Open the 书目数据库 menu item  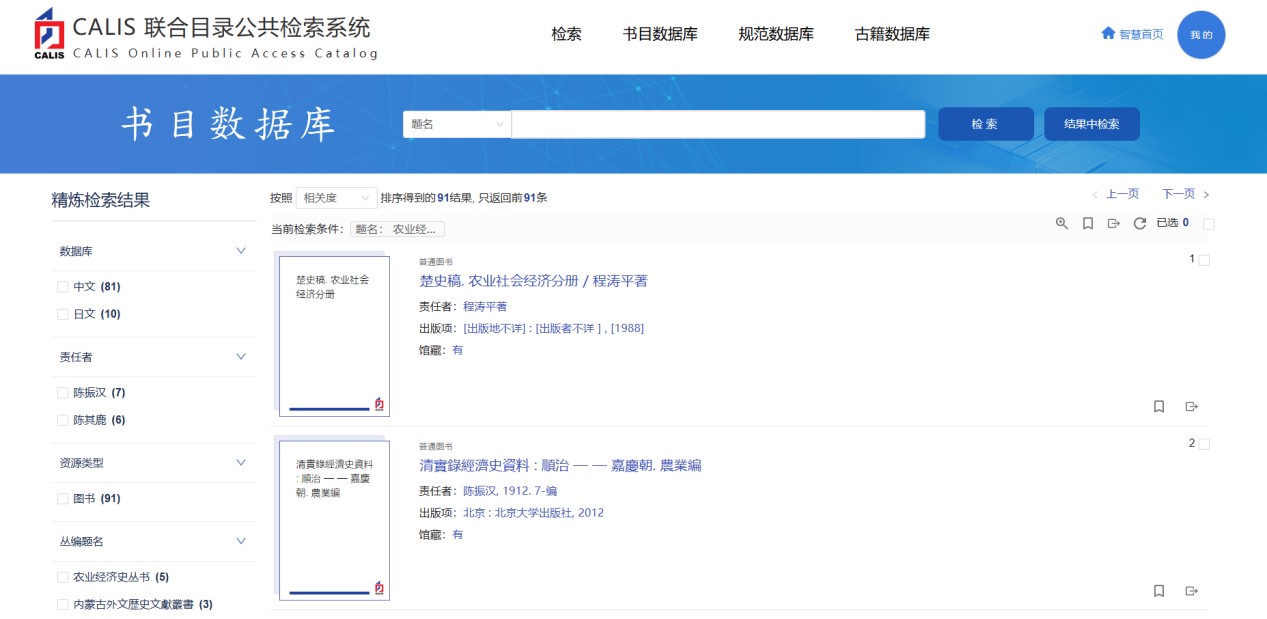[x=660, y=34]
